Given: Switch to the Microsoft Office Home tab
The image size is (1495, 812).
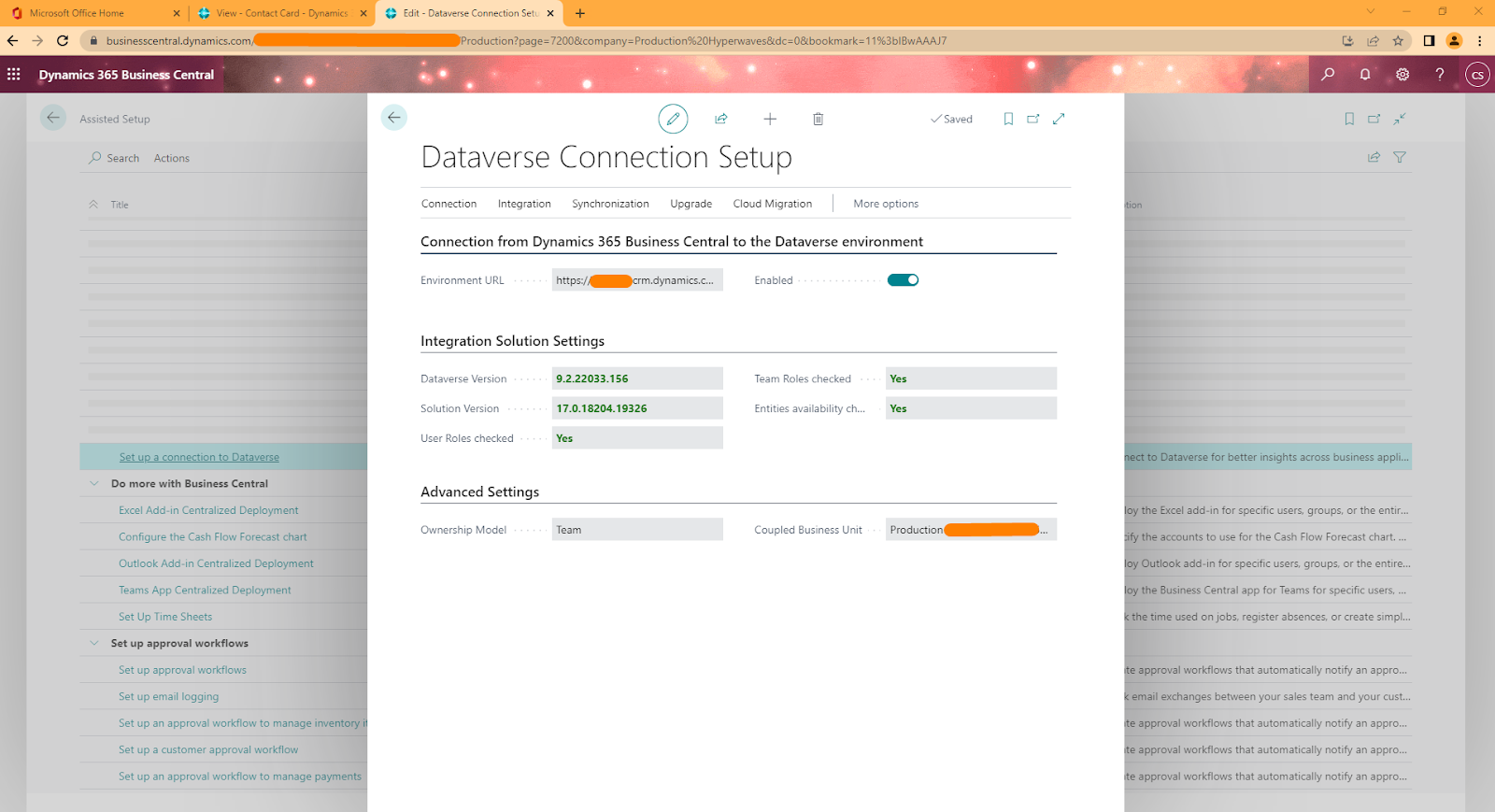Looking at the screenshot, I should coord(94,13).
